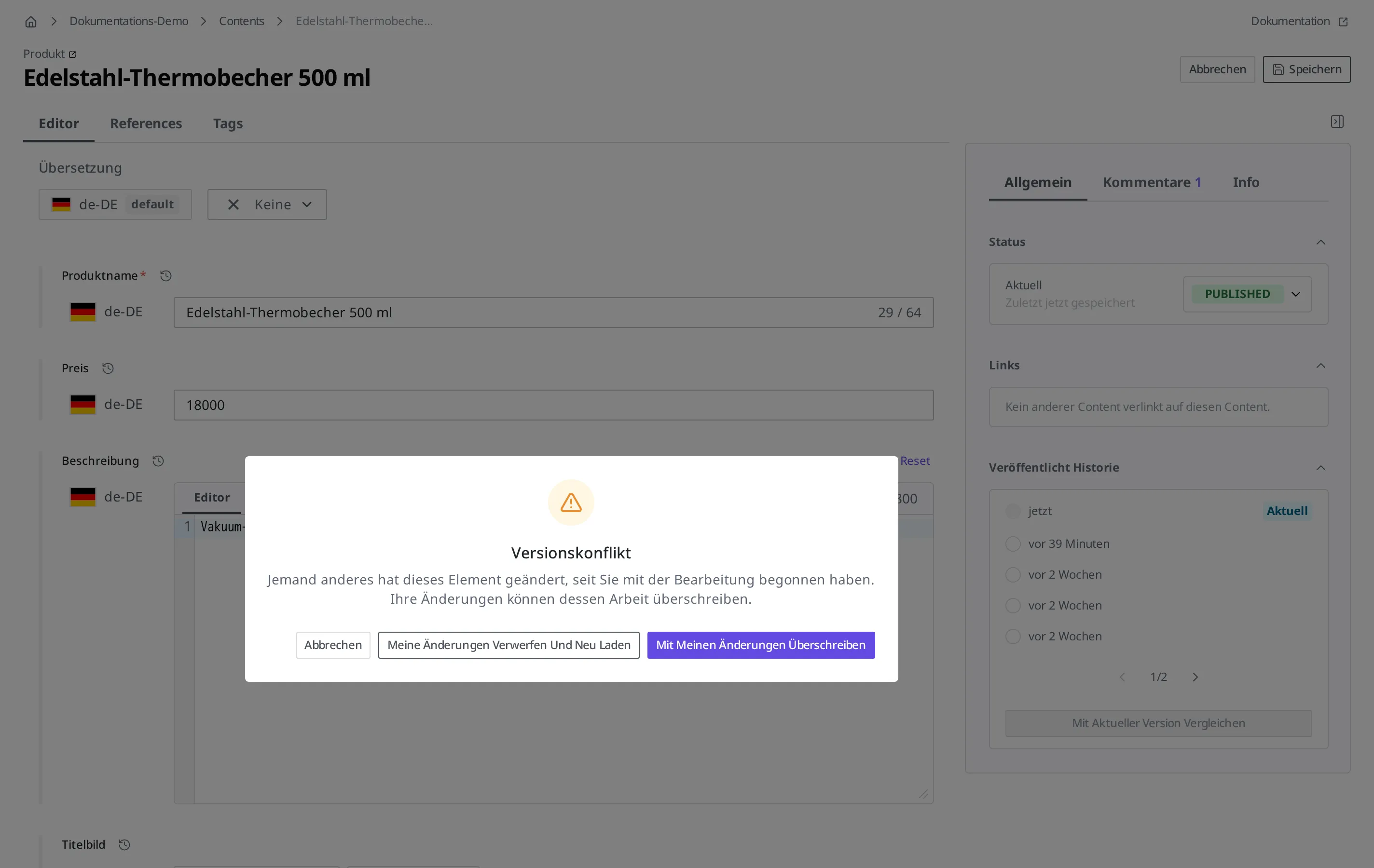This screenshot has height=868, width=1374.
Task: Select the last 'vor 2 Wochen' version
Action: 1013,637
